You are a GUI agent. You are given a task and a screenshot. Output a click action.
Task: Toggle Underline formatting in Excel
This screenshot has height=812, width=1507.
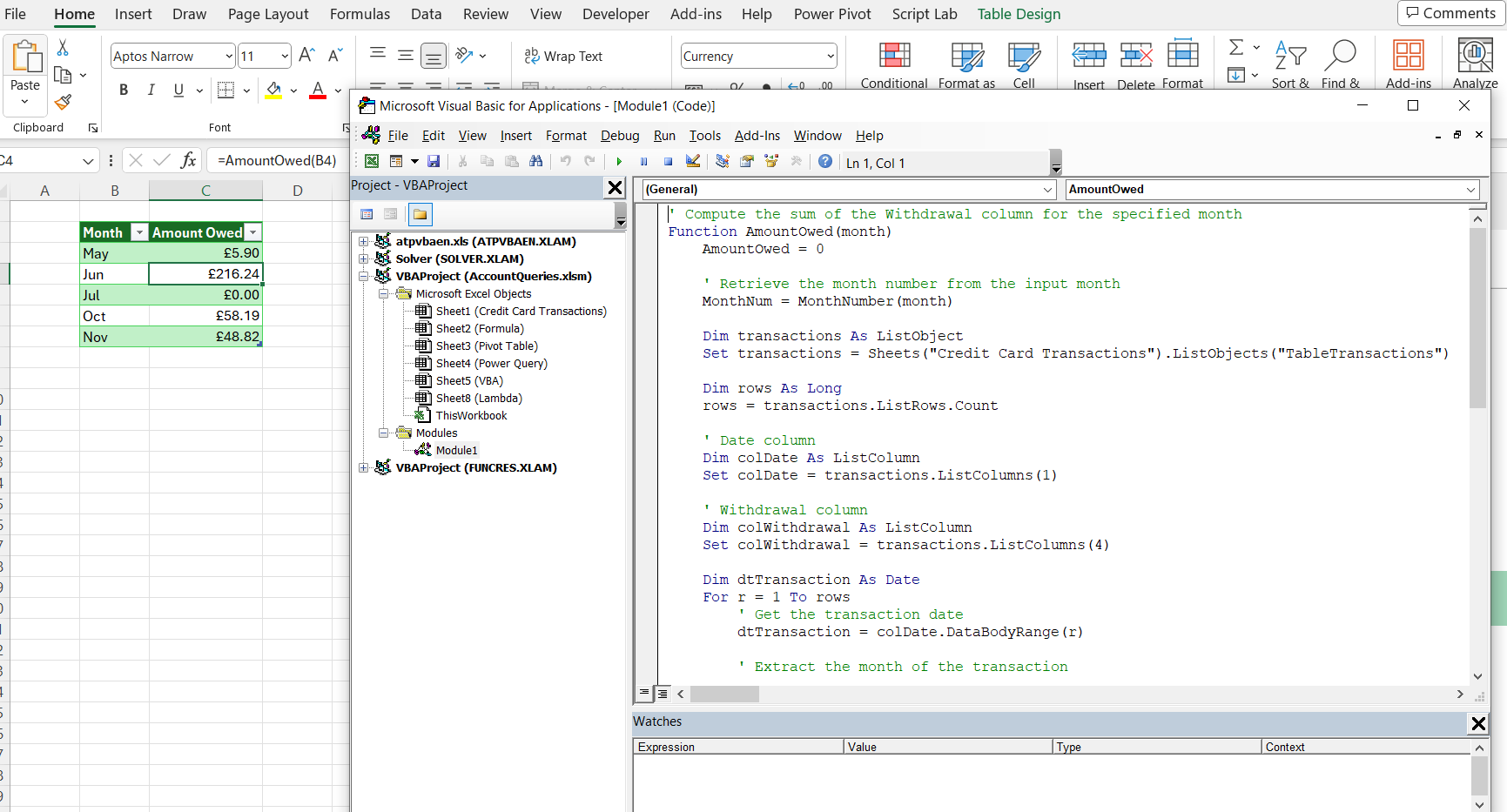pos(178,90)
